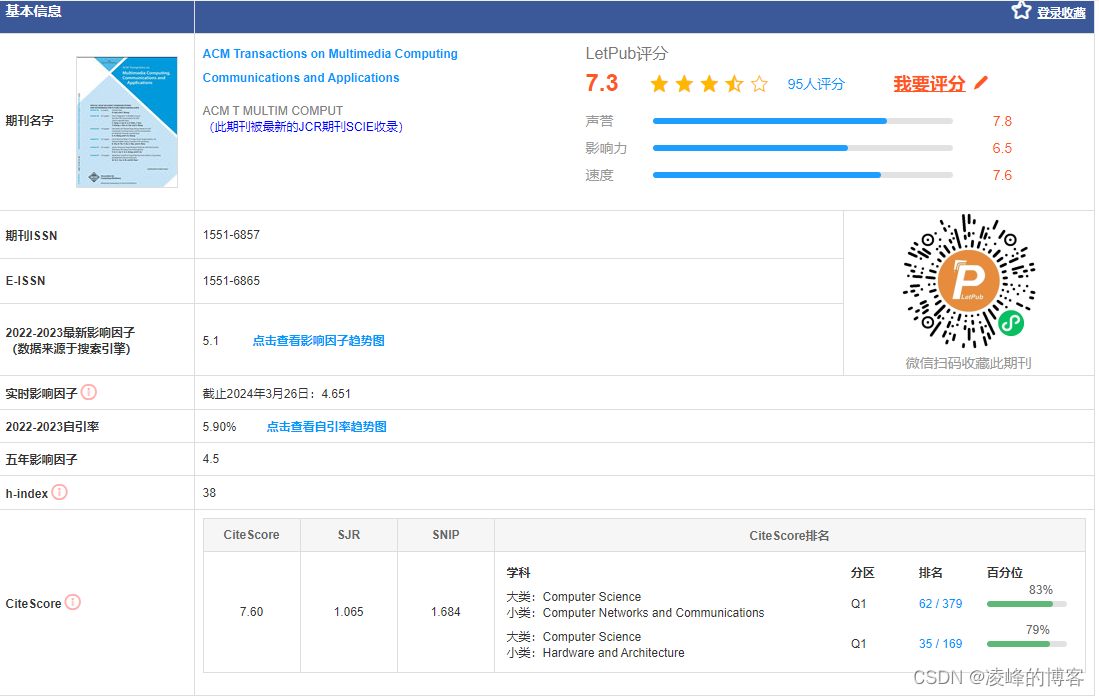Click the CiteScore排名 column header
The height and width of the screenshot is (696, 1099).
[x=789, y=535]
